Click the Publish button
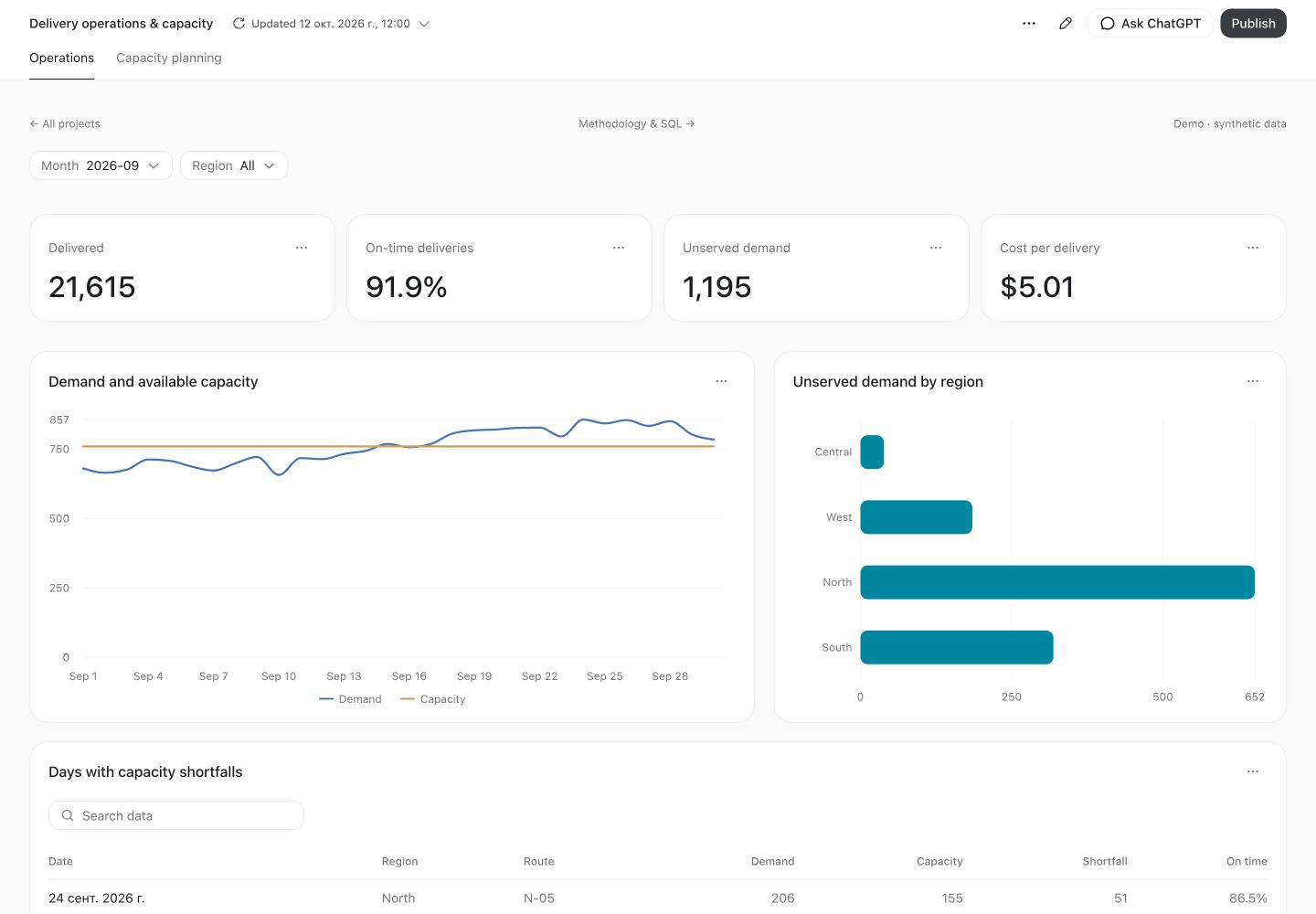This screenshot has width=1316, height=914. click(x=1253, y=24)
